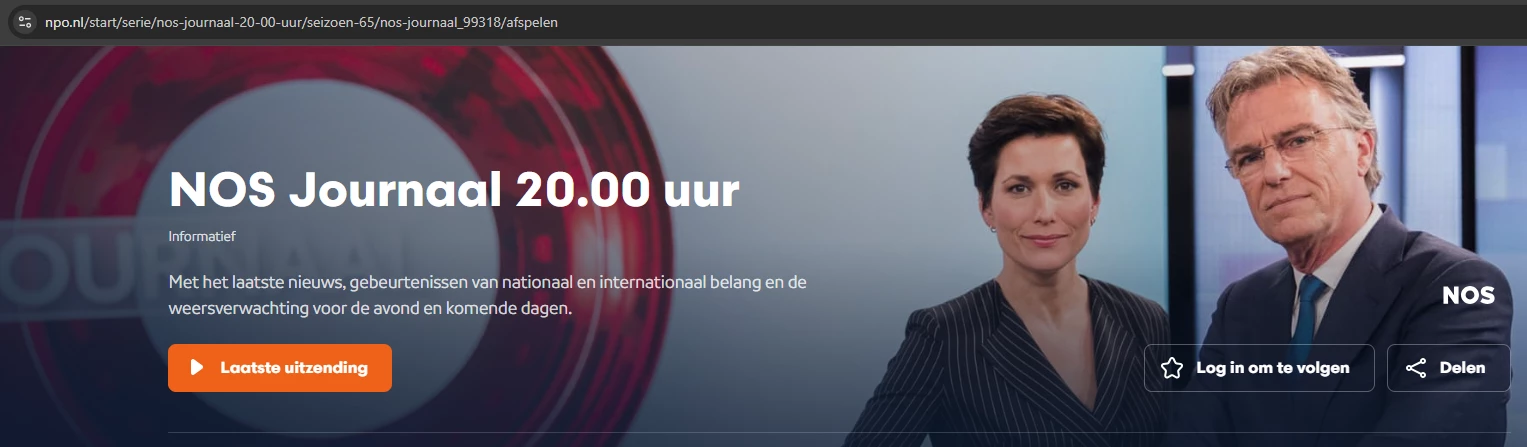Click the word afspelen in the URL
Viewport: 1527px width, 447px height.
click(530, 22)
